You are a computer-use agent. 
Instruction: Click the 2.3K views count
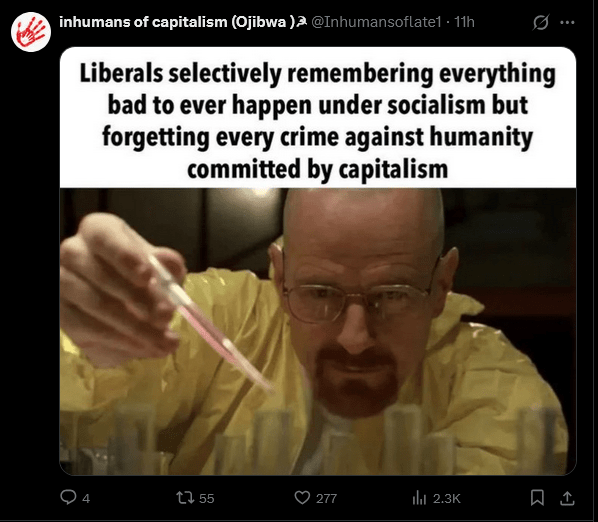pyautogui.click(x=447, y=498)
